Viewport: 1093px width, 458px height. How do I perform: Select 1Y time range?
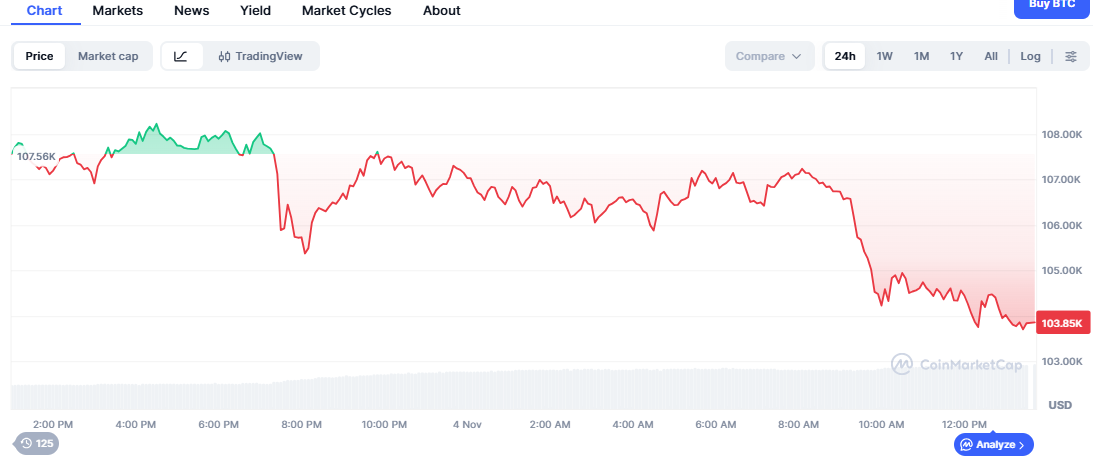pyautogui.click(x=956, y=56)
